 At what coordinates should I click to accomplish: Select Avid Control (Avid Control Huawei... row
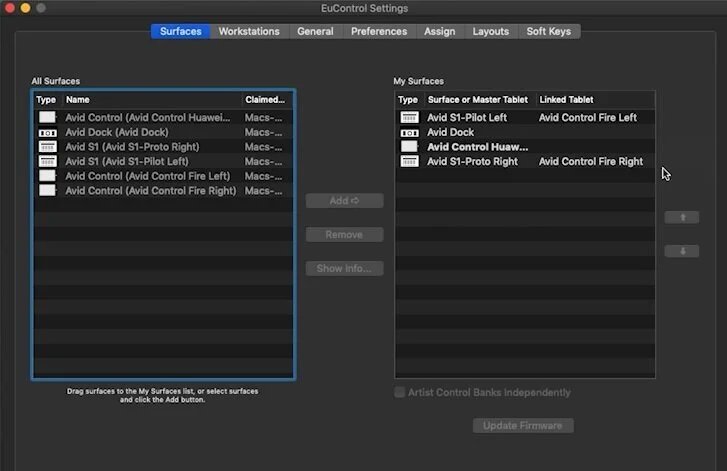[x=163, y=117]
